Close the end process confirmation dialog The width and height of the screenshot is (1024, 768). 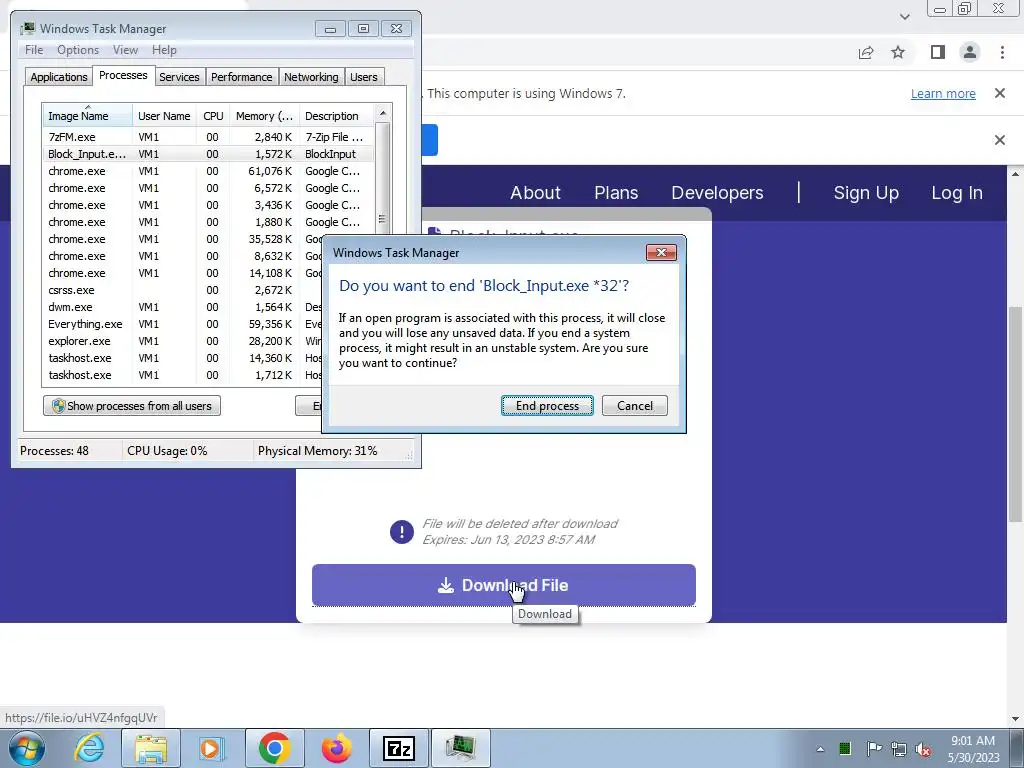[661, 252]
